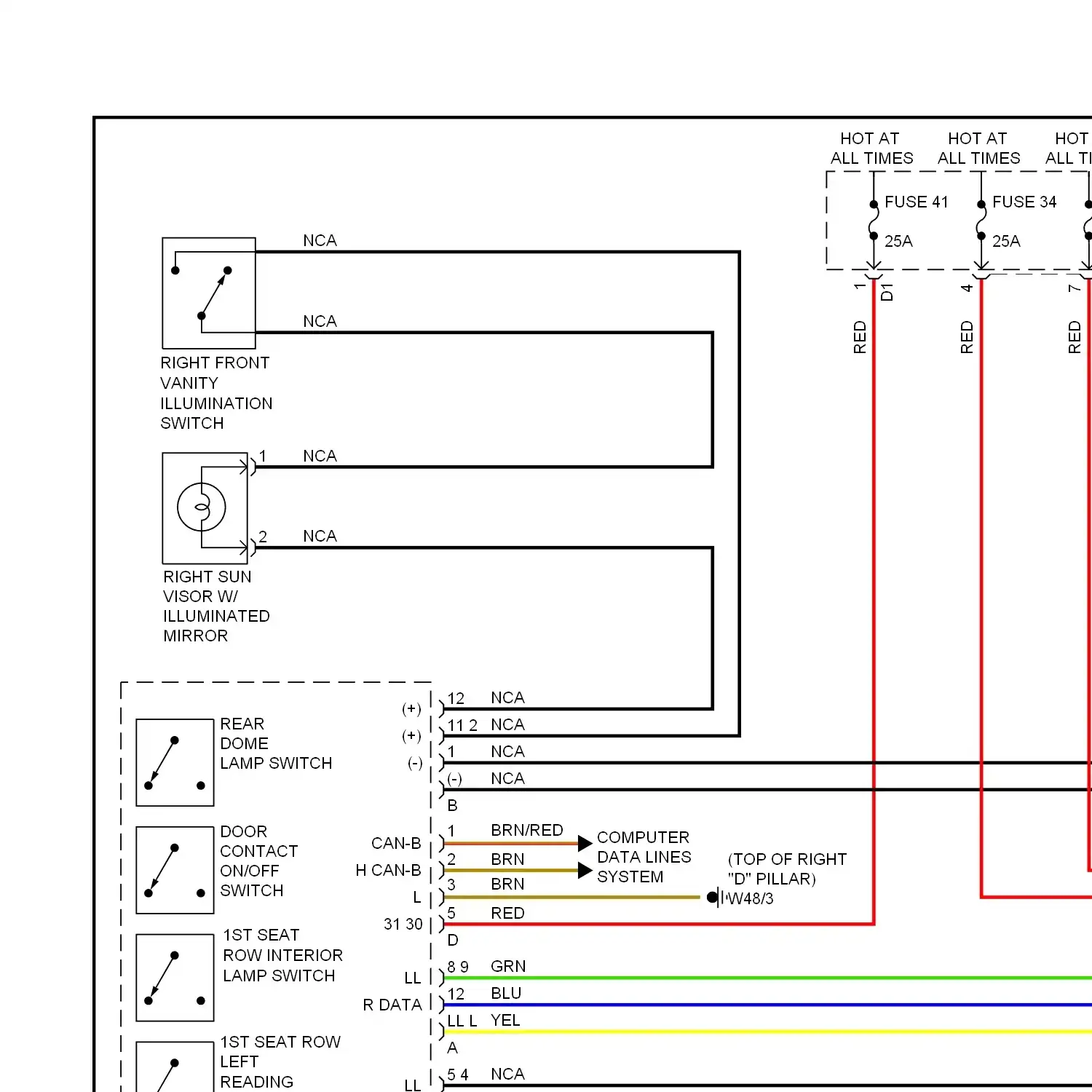Click the 'HOT AT ALL TIMES' text above Fuse 34

[979, 149]
